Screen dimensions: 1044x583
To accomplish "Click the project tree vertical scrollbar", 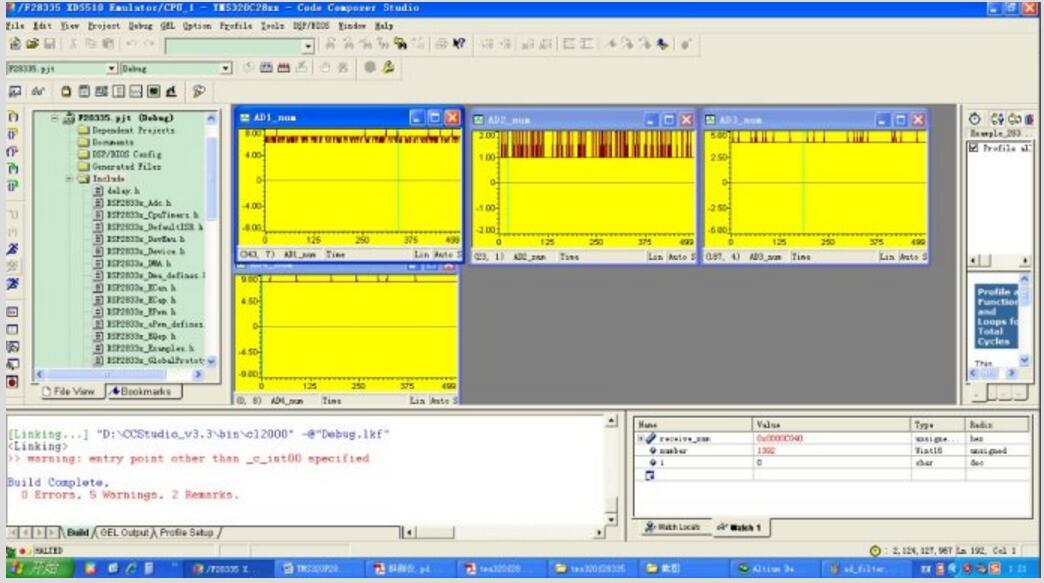I will pyautogui.click(x=211, y=240).
